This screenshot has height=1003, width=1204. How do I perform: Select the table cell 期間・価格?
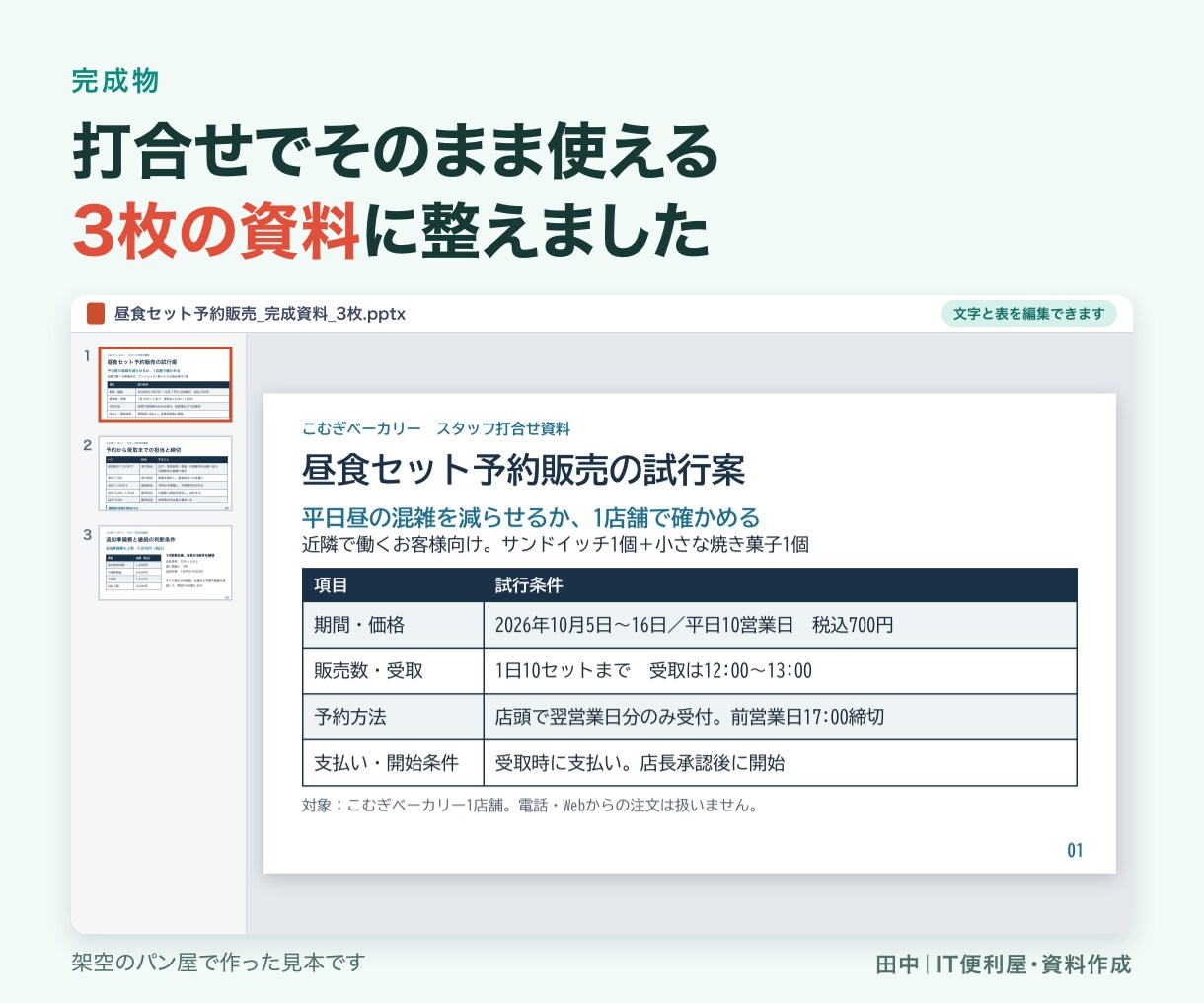[x=393, y=625]
